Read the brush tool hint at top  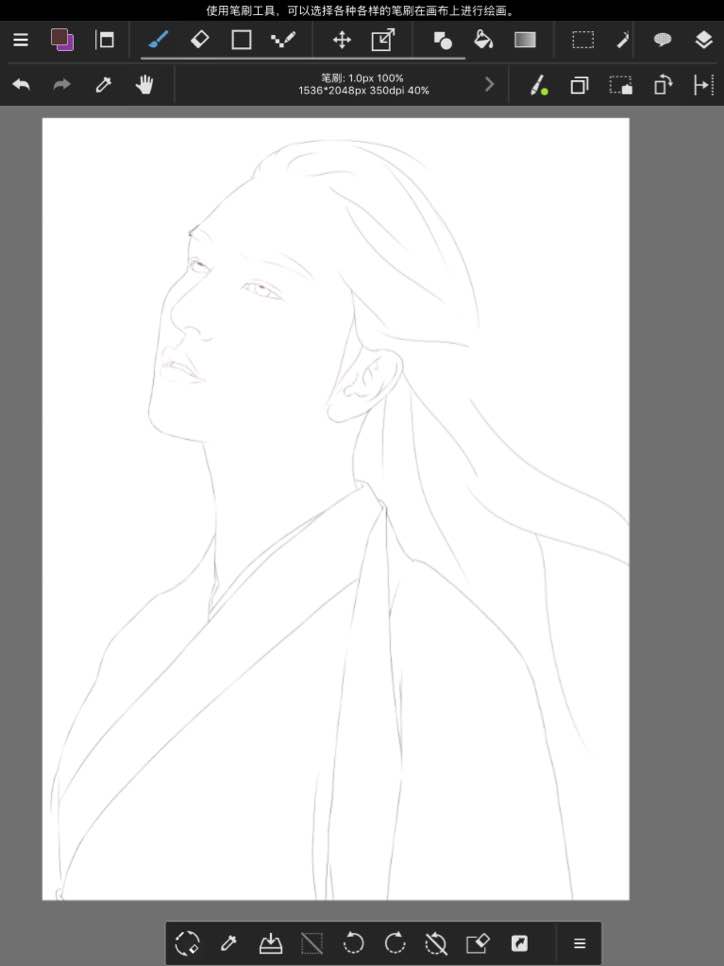click(362, 10)
